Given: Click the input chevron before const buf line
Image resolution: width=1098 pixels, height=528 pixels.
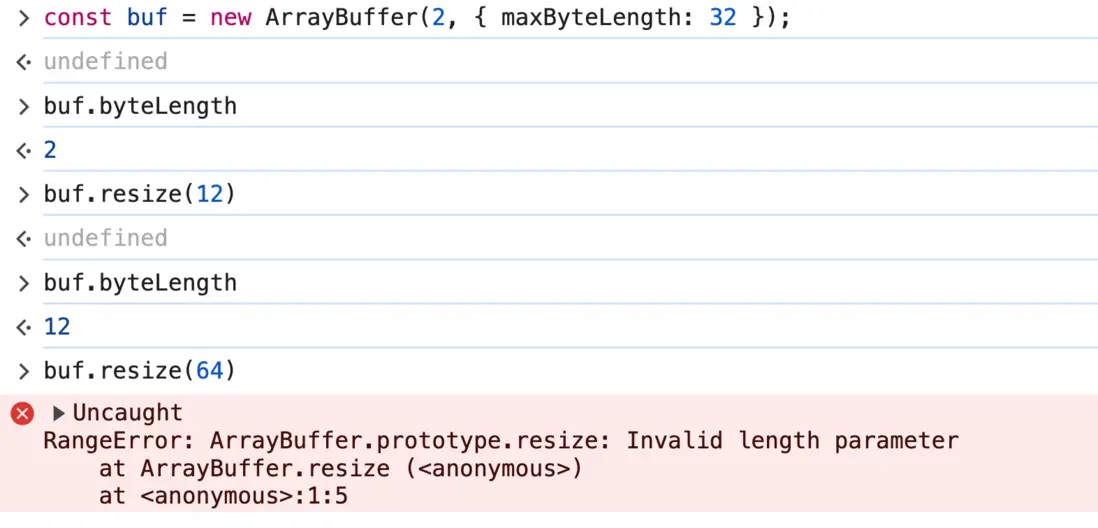Looking at the screenshot, I should [x=24, y=18].
